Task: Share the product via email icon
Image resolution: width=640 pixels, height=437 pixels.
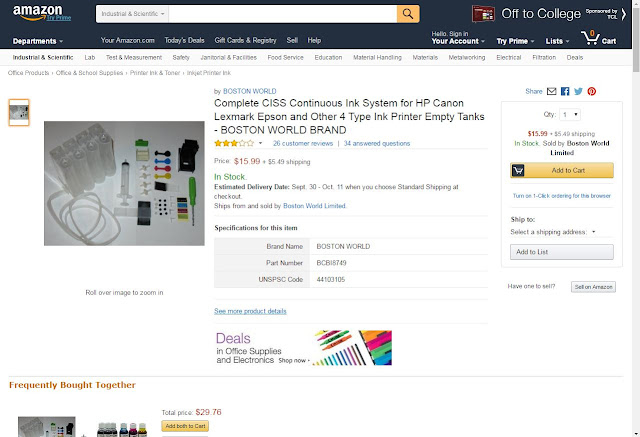Action: pos(551,91)
